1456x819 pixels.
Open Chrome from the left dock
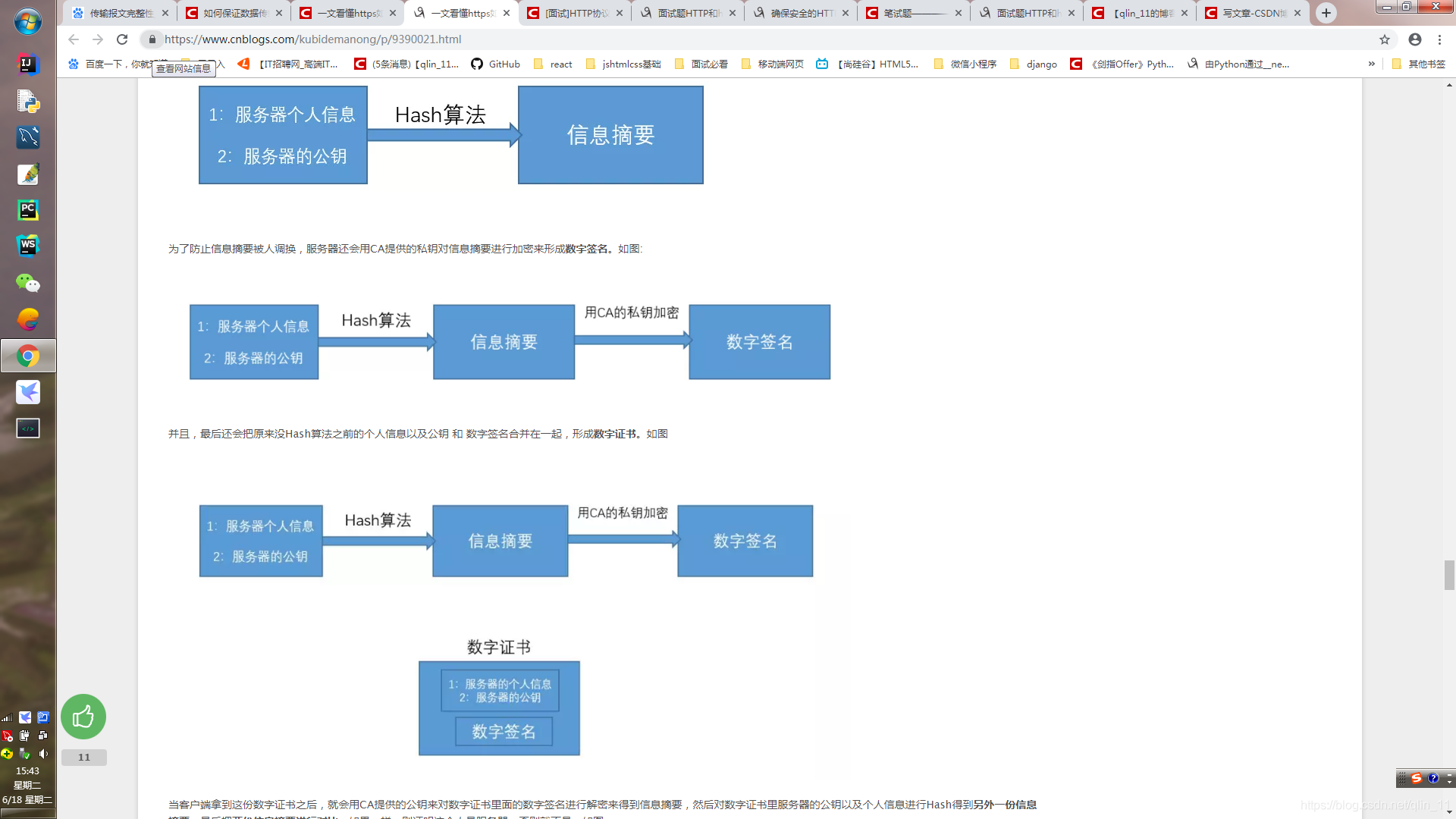click(28, 355)
